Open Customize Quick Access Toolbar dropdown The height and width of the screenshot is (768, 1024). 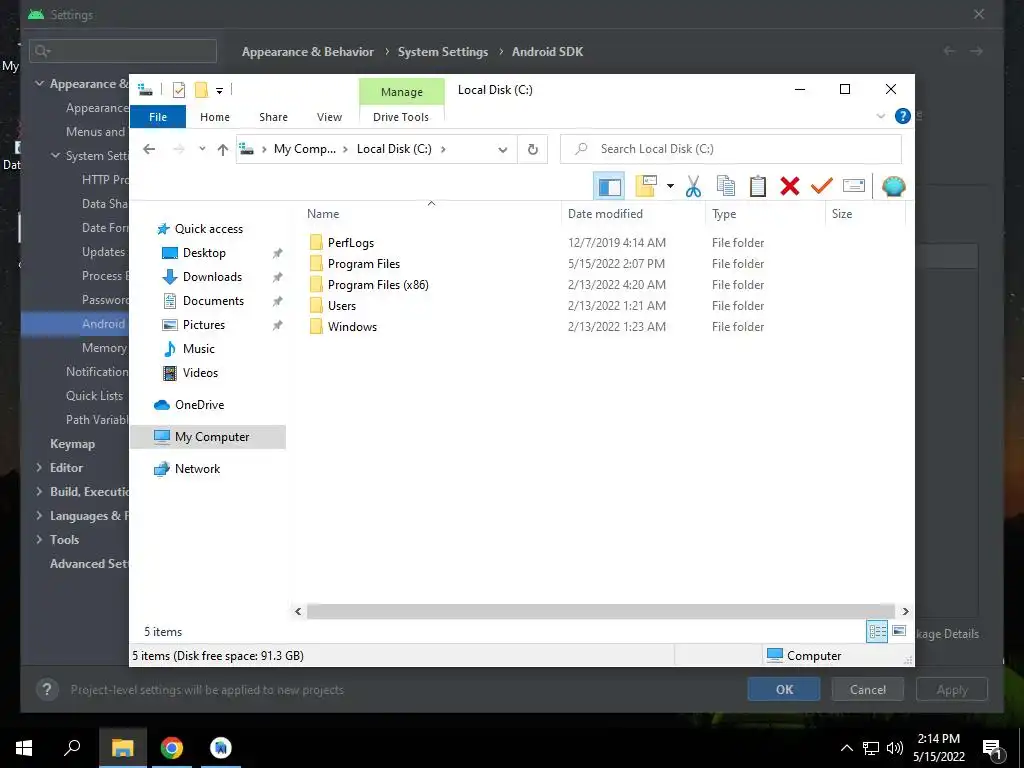coord(219,91)
